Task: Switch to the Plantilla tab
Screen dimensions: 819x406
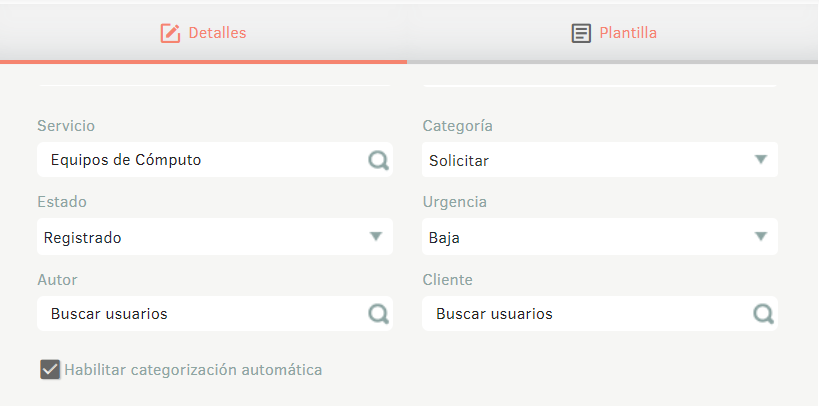Action: click(612, 33)
